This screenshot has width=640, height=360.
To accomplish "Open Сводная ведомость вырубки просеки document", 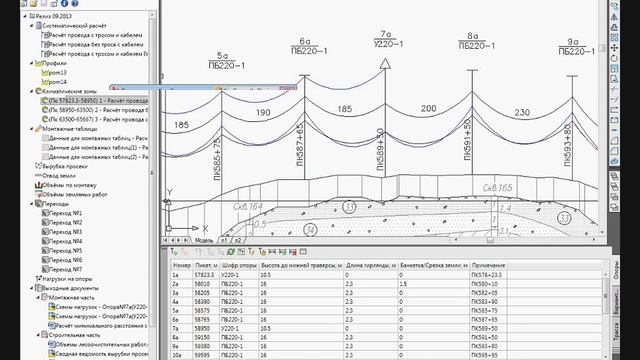I will point(98,354).
